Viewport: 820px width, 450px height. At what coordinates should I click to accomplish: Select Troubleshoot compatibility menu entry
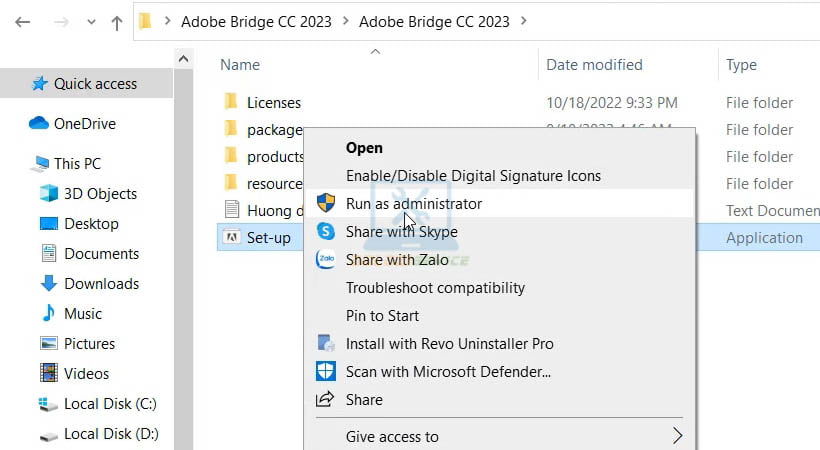click(x=435, y=288)
